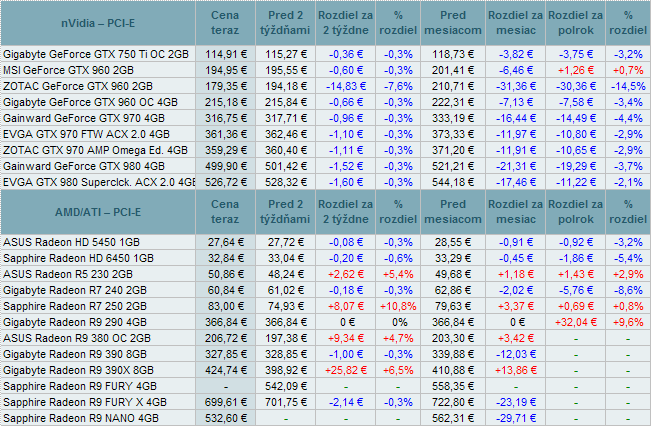
Task: Select Gainward GeForce GTX 980 4GB name
Action: (x=84, y=166)
